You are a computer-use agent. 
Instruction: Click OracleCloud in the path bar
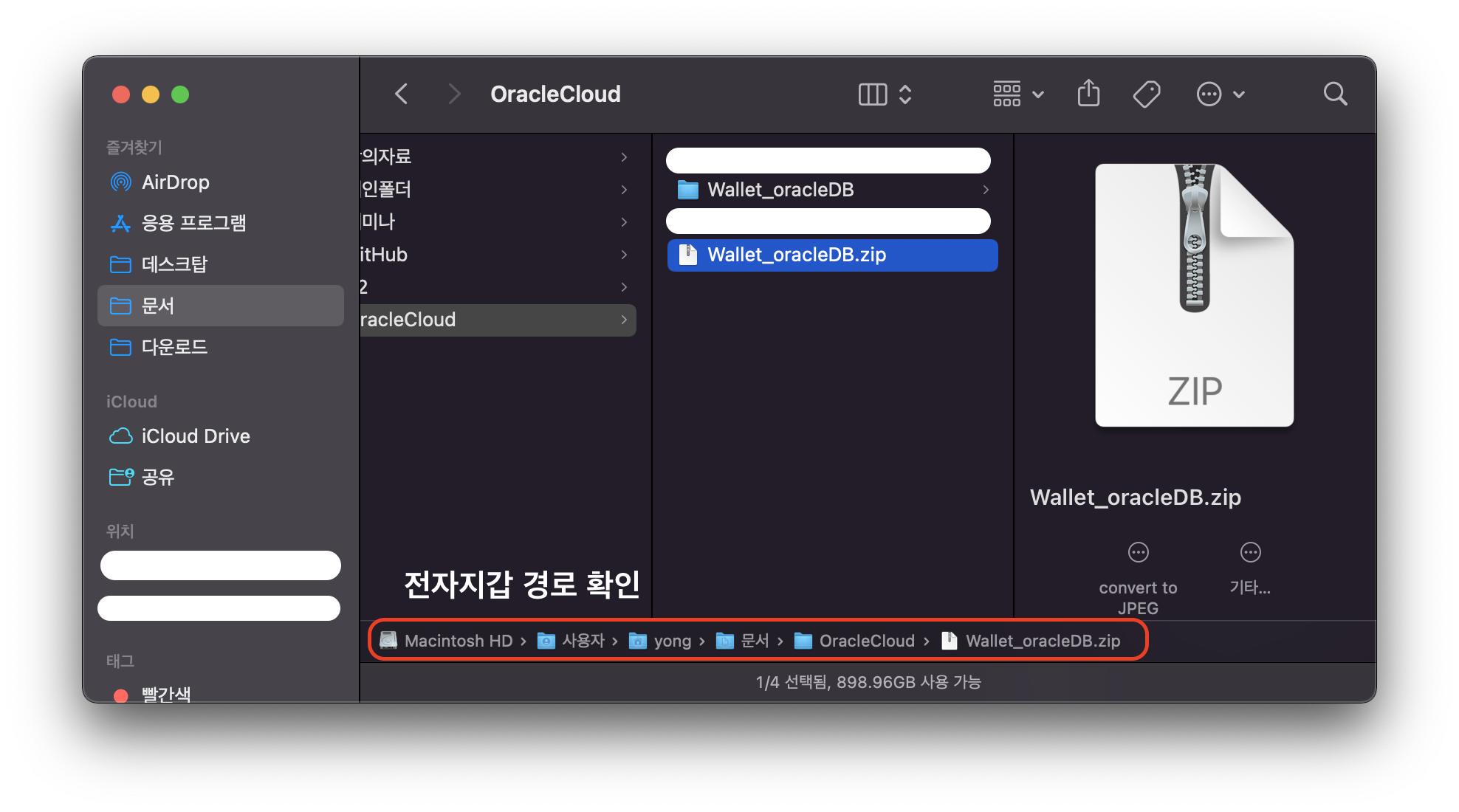866,641
